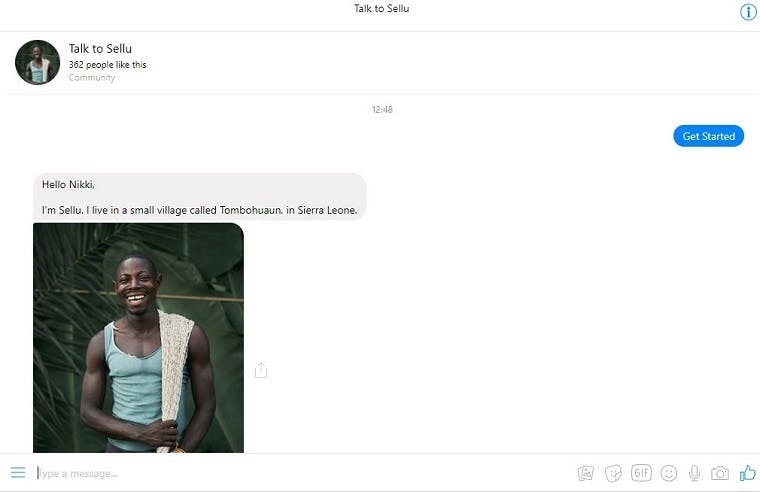Click the photo attachment icon

pos(586,473)
